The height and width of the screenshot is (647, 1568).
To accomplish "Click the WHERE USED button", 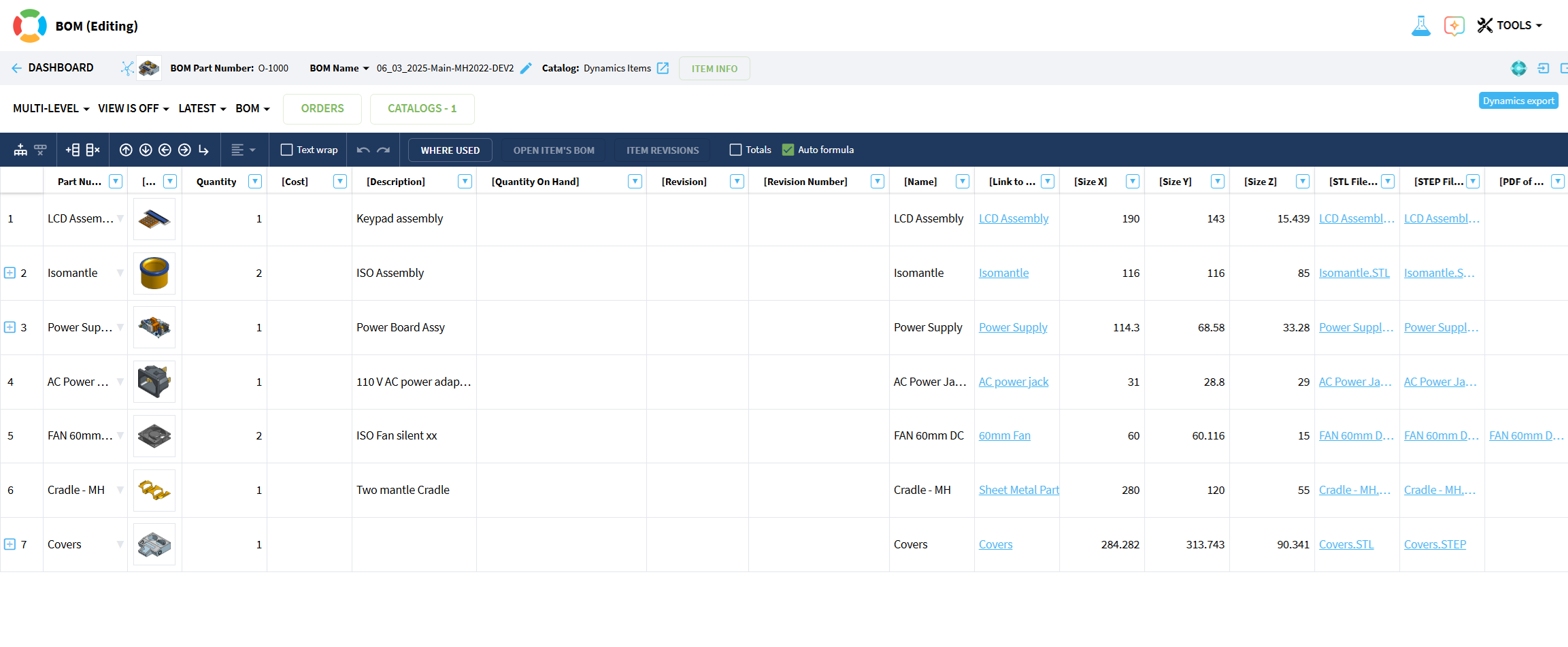I will pyautogui.click(x=450, y=150).
